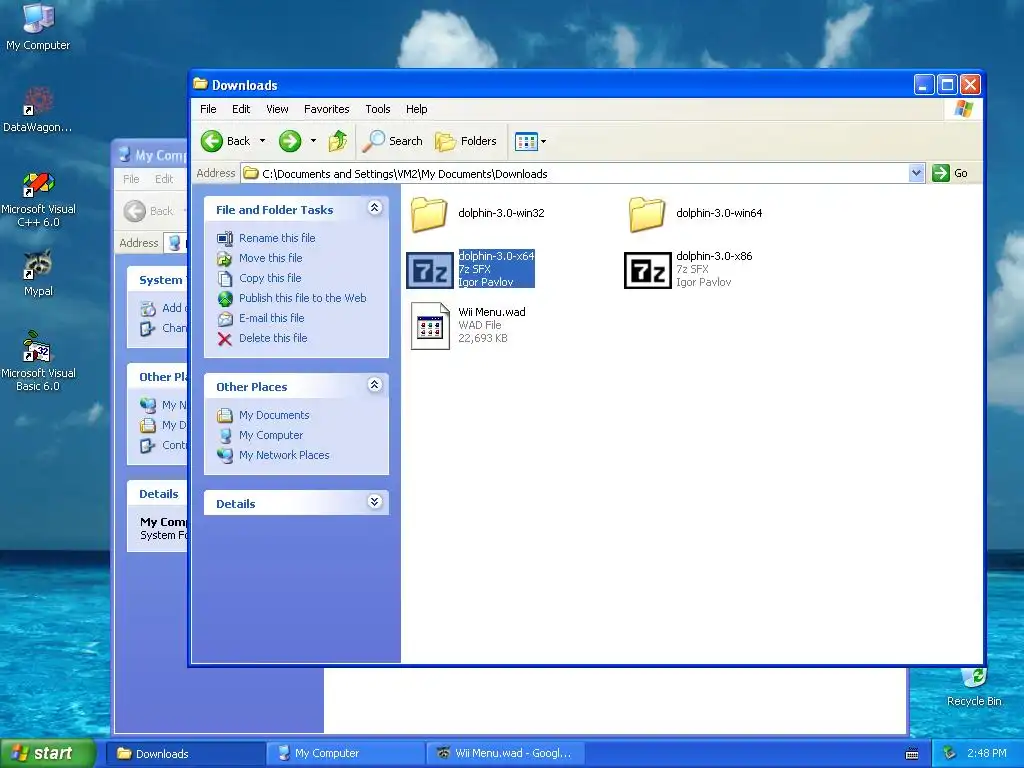The width and height of the screenshot is (1024, 768).
Task: Collapse the File and Folder Tasks panel
Action: (374, 208)
